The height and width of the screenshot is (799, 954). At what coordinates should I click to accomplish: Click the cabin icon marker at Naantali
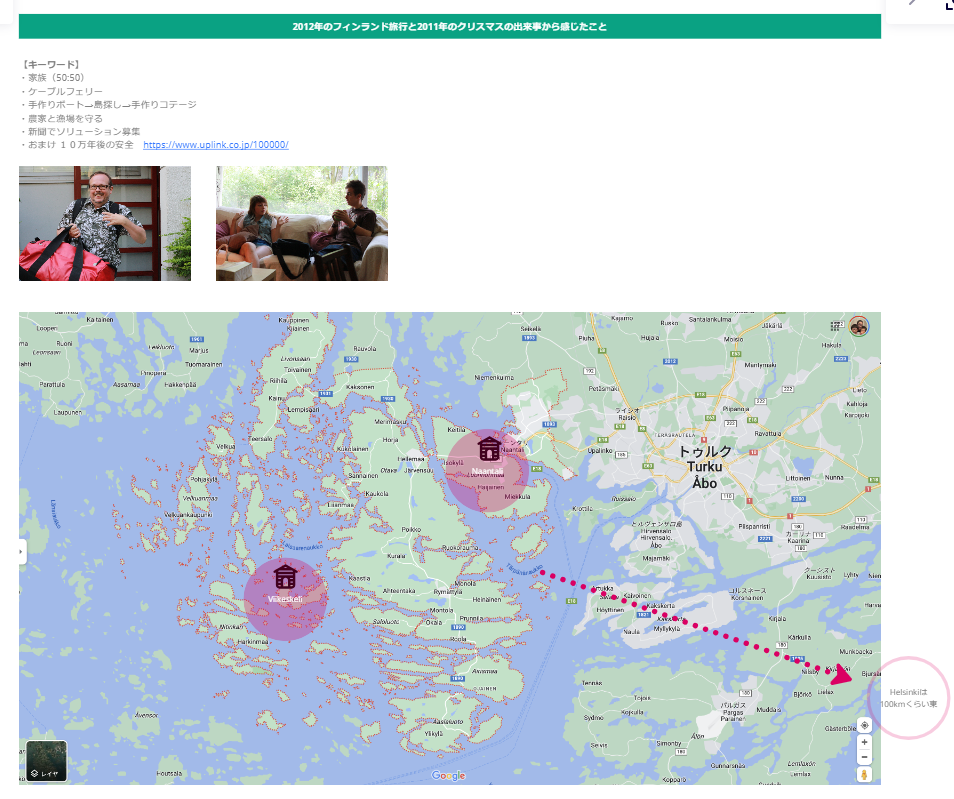[489, 448]
